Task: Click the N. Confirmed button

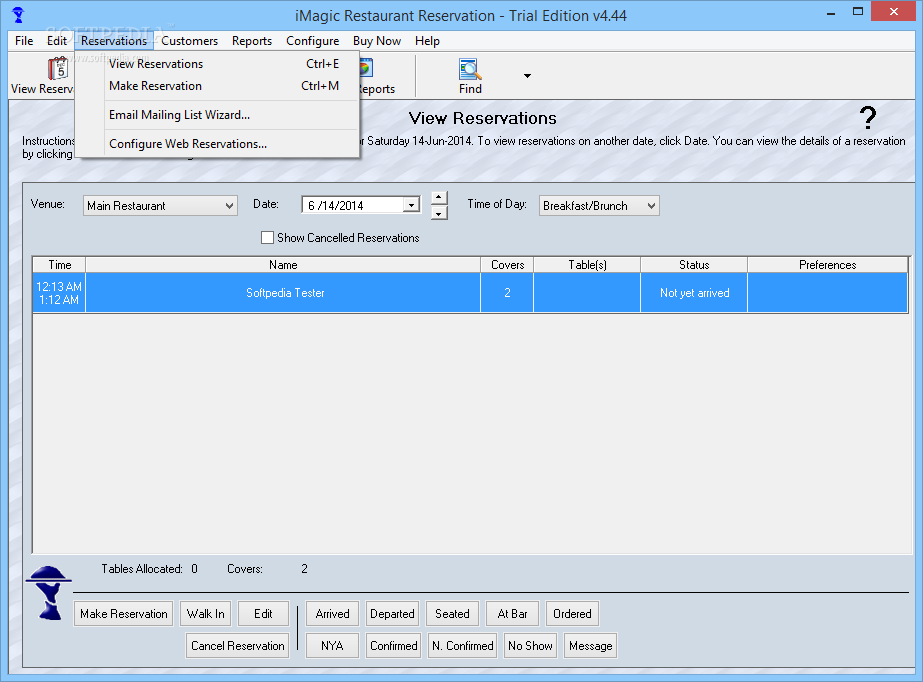Action: (463, 646)
